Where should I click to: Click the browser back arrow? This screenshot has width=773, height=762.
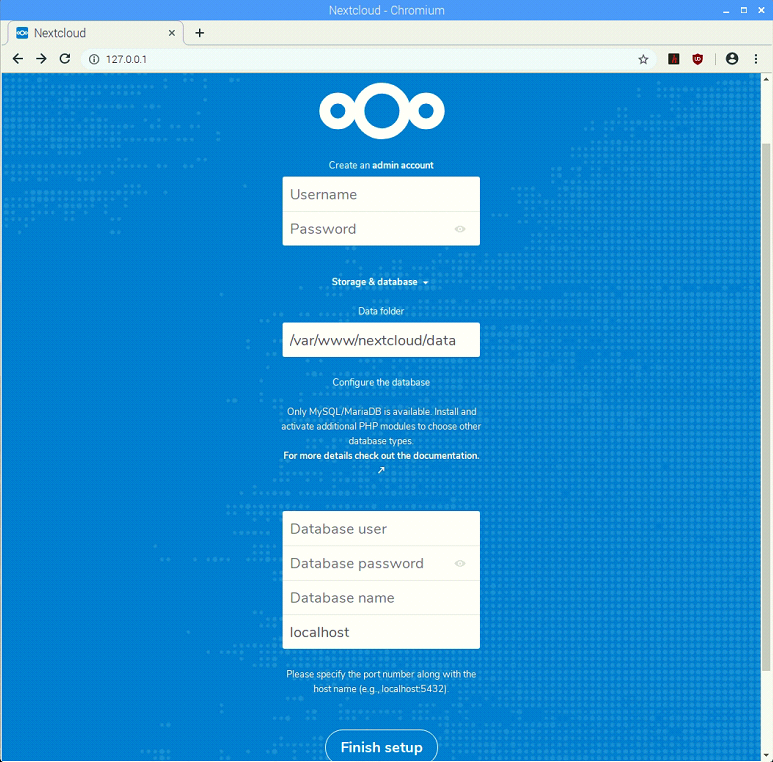point(18,59)
